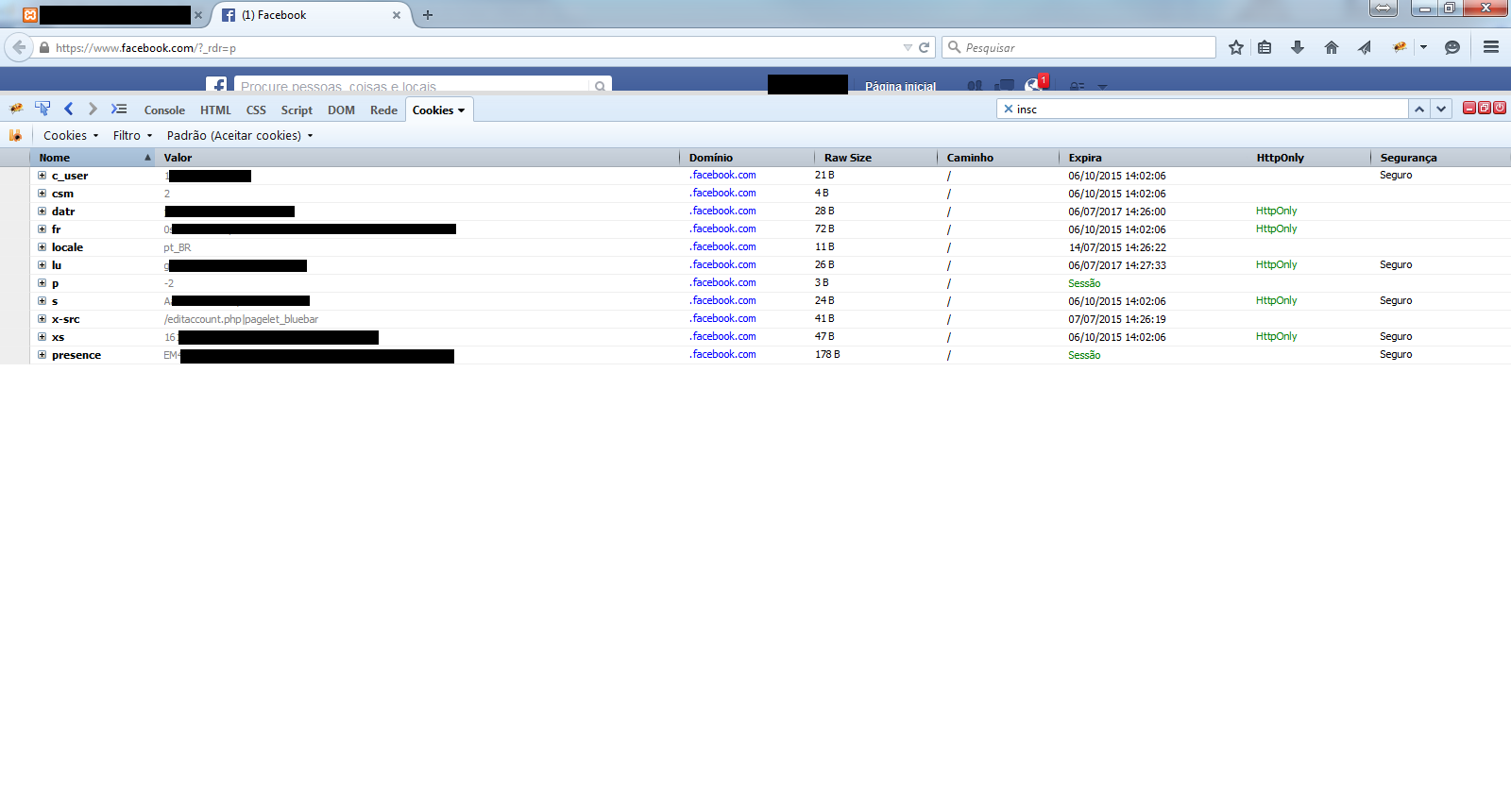Go forward in Firebug panel history

coord(93,110)
